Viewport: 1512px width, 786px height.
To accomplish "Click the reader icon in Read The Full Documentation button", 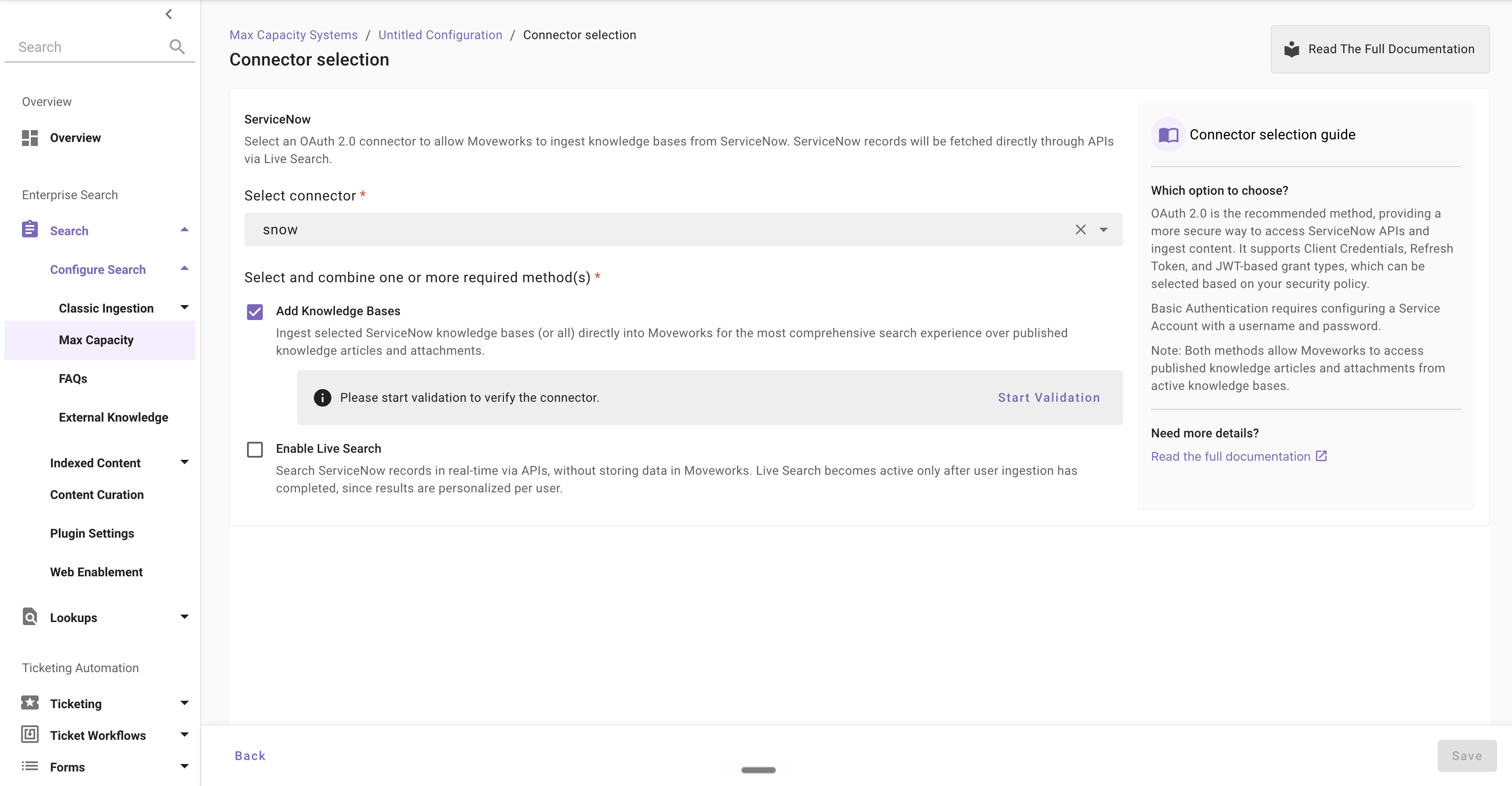I will tap(1291, 49).
